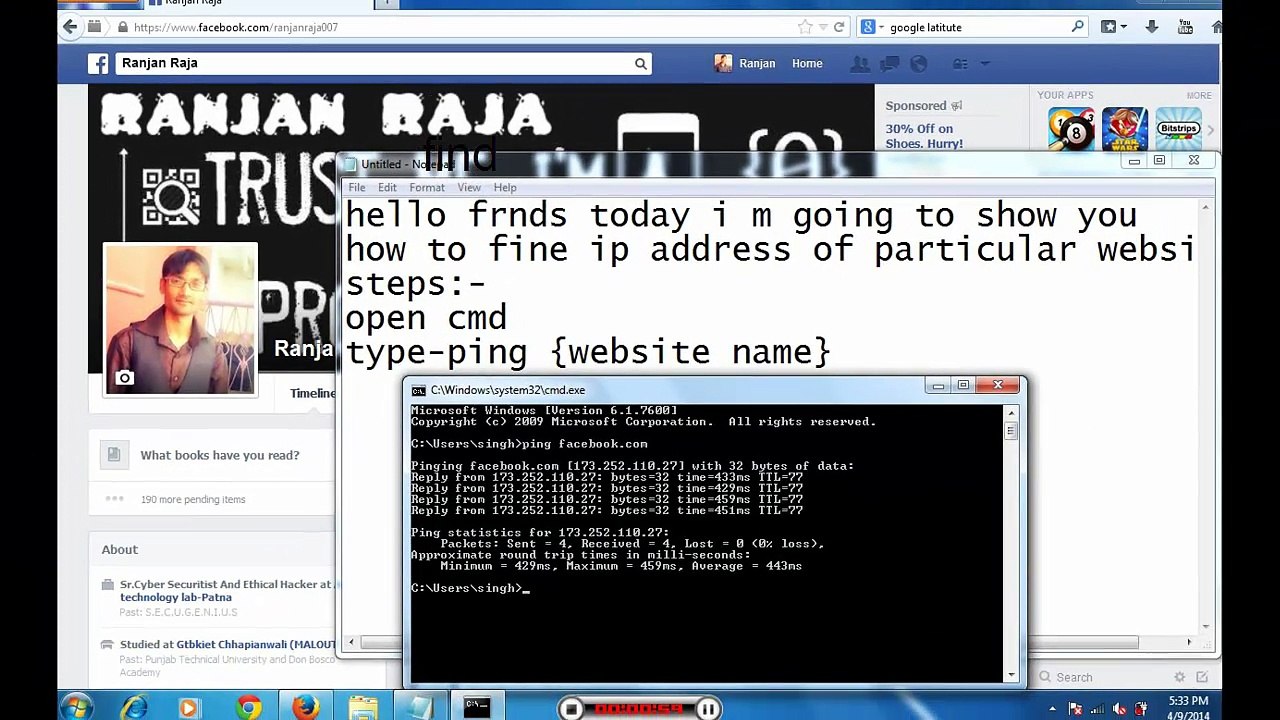Launch Internet Explorer from taskbar
This screenshot has width=1280, height=720.
135,708
